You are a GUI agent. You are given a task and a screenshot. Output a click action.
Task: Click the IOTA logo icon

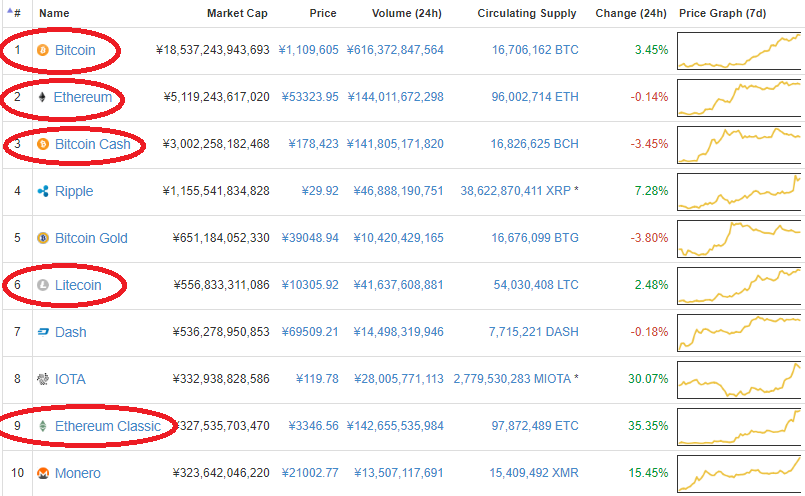pyautogui.click(x=43, y=379)
